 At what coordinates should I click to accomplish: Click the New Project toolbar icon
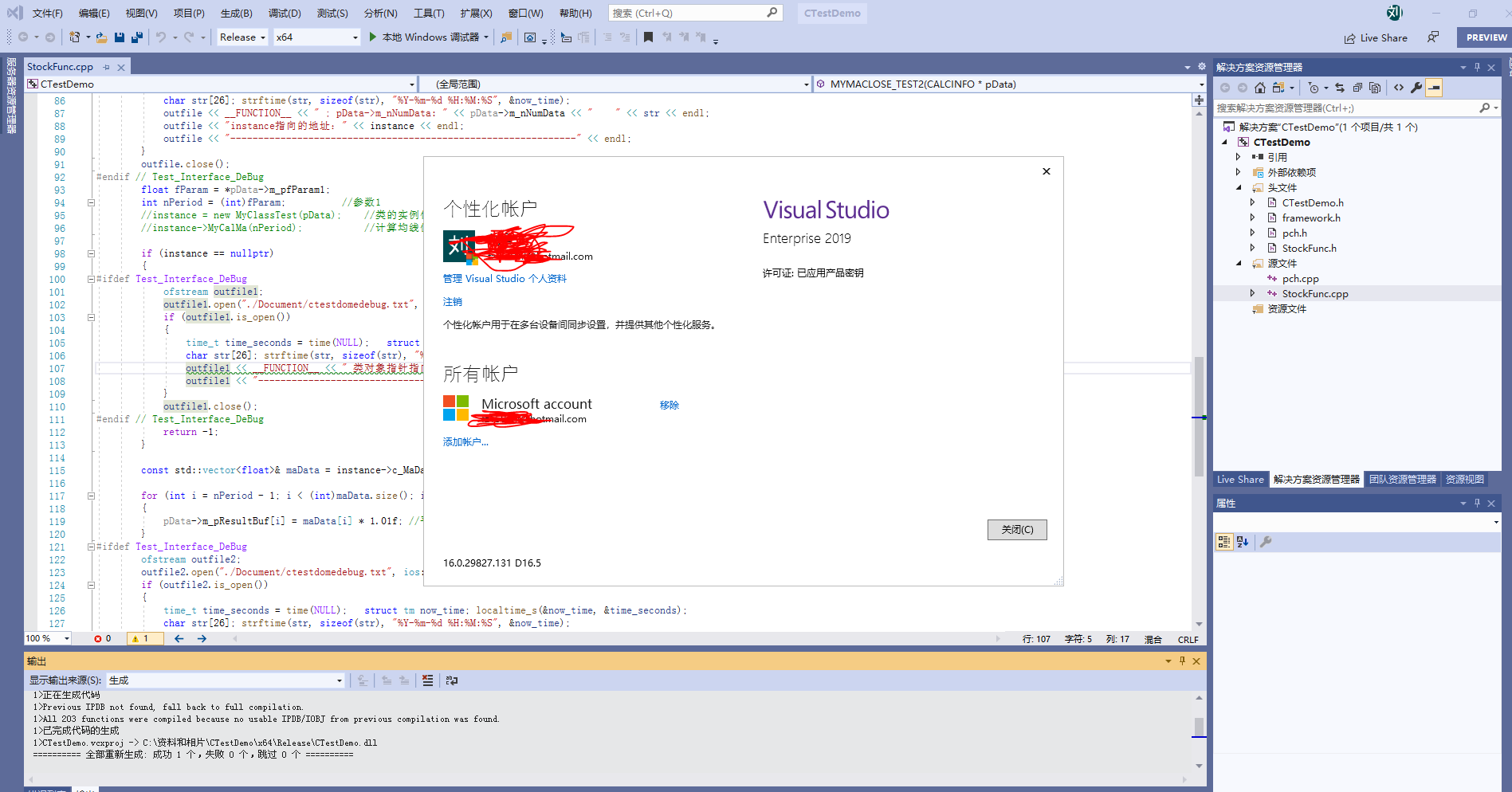click(x=75, y=37)
